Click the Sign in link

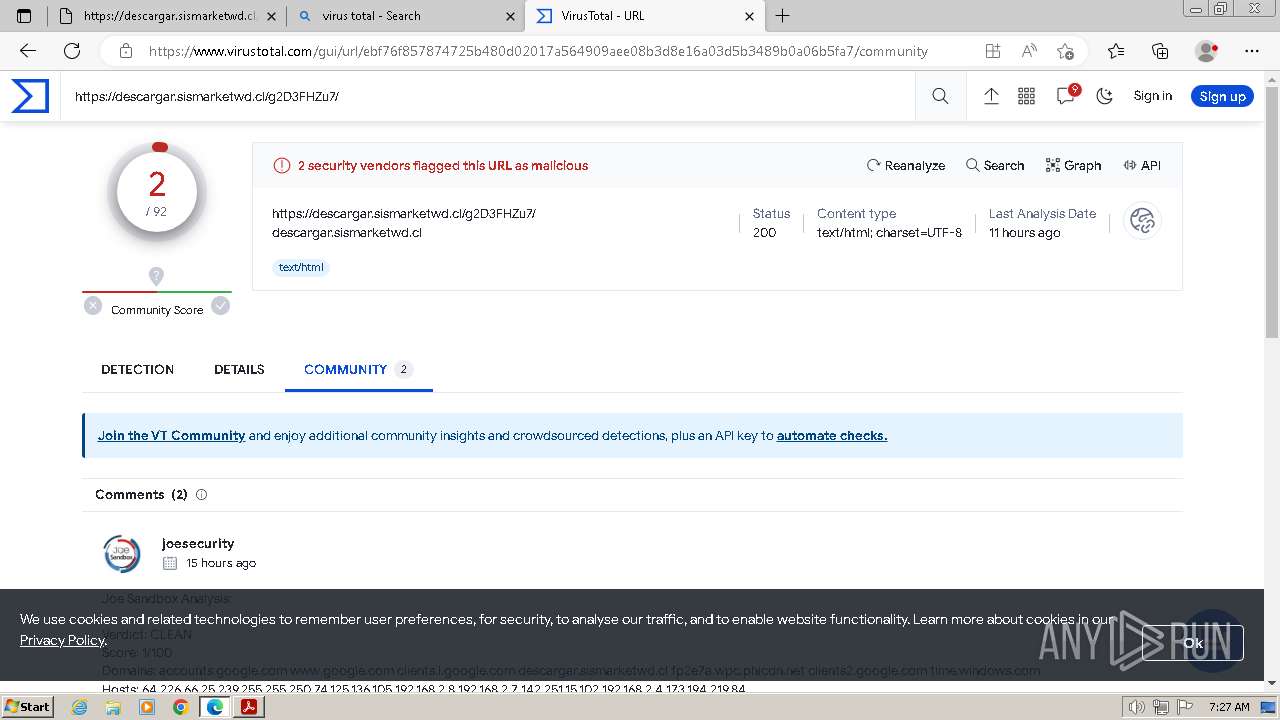click(1152, 96)
